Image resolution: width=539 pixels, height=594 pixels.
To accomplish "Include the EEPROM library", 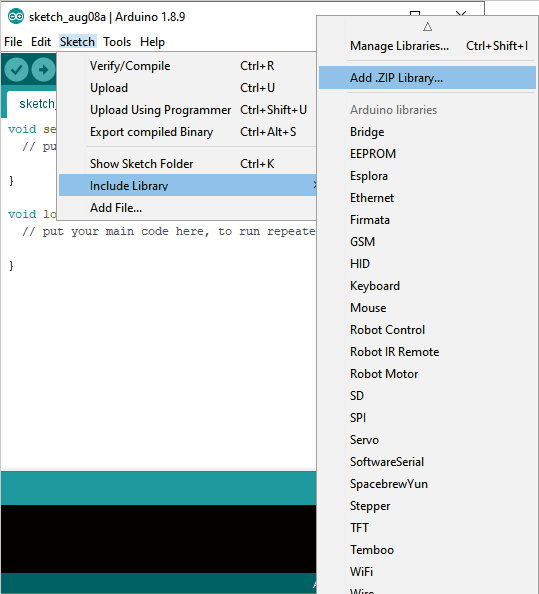I will click(427, 154).
